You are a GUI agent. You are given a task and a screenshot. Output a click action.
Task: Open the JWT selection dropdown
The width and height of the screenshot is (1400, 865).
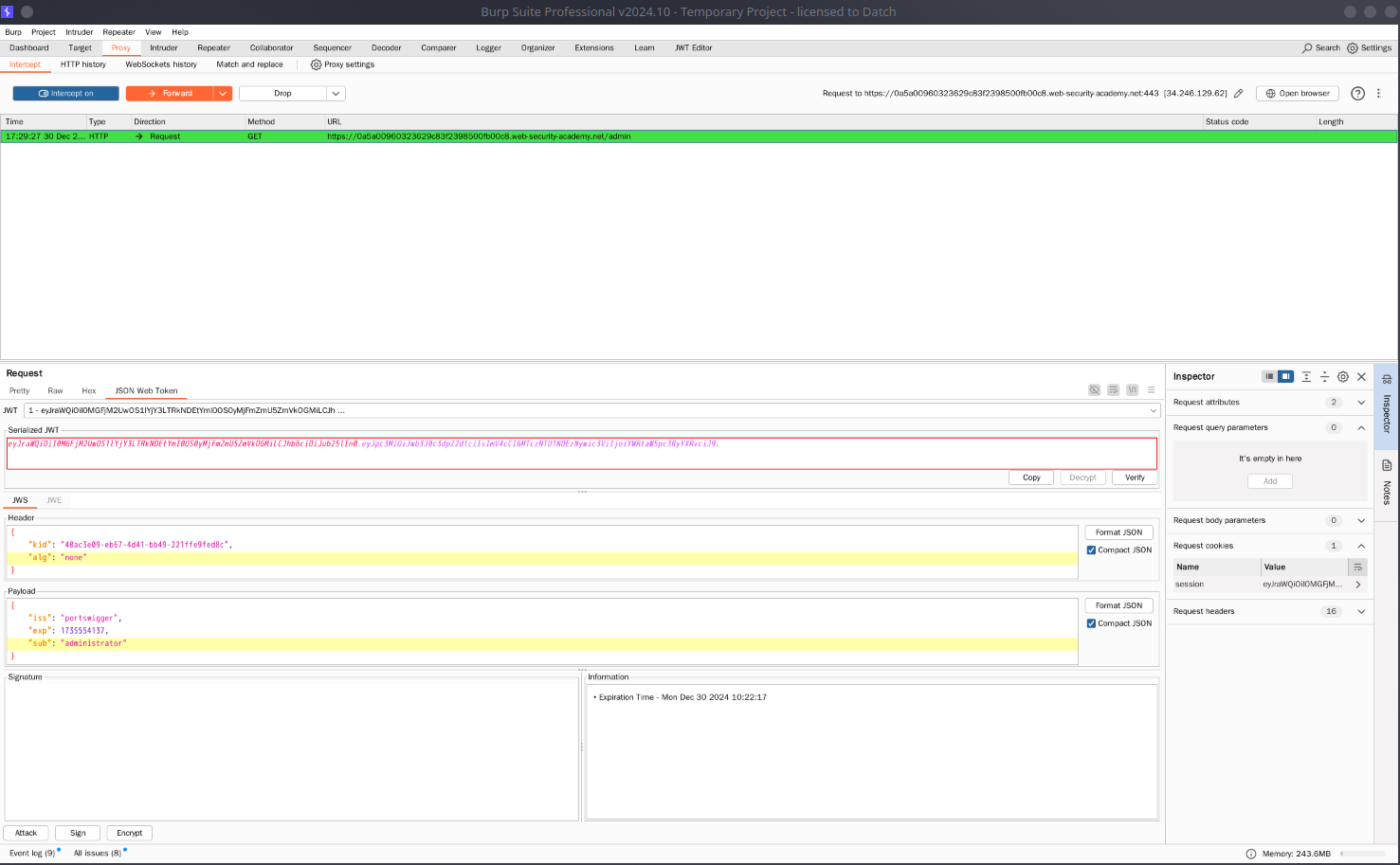1154,410
